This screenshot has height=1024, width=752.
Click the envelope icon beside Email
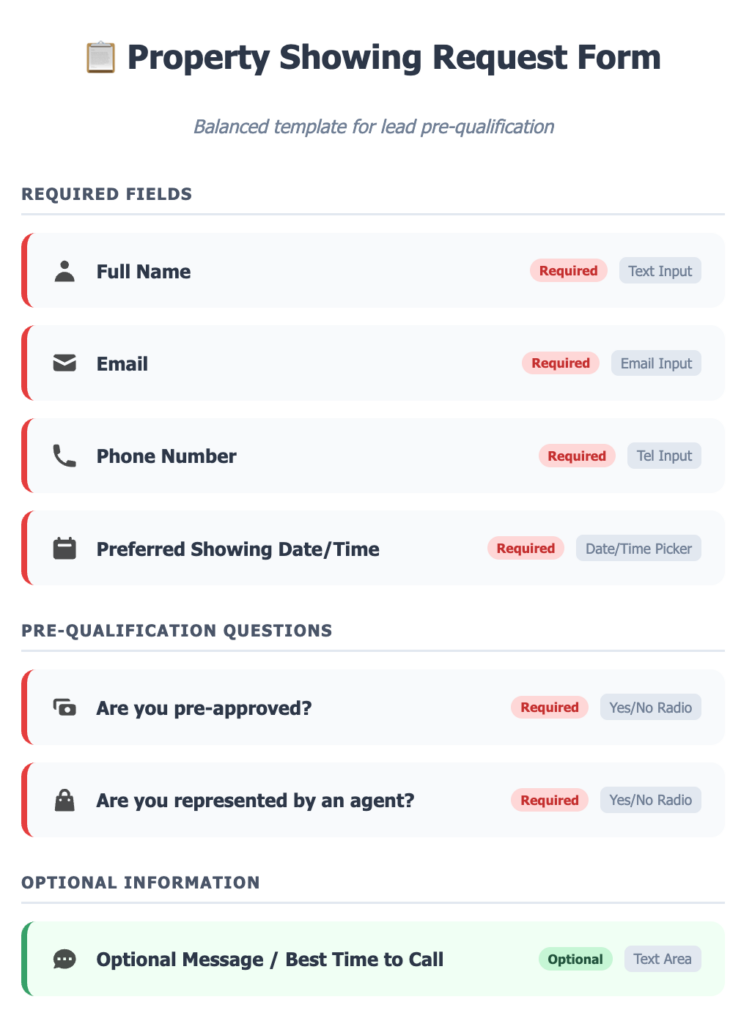click(65, 364)
